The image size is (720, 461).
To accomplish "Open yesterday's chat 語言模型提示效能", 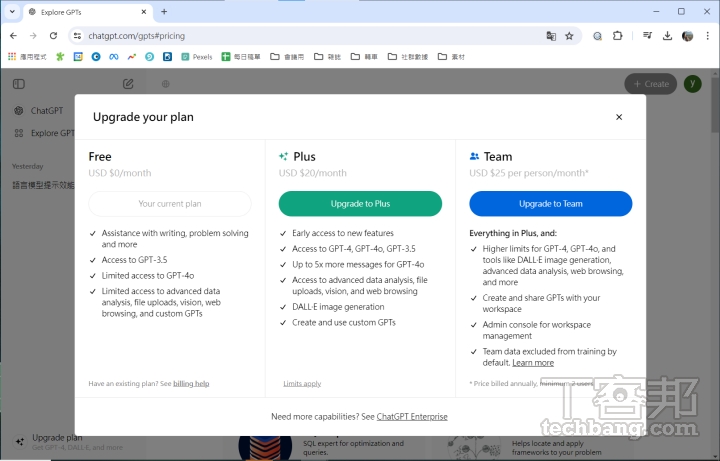I will [x=43, y=185].
